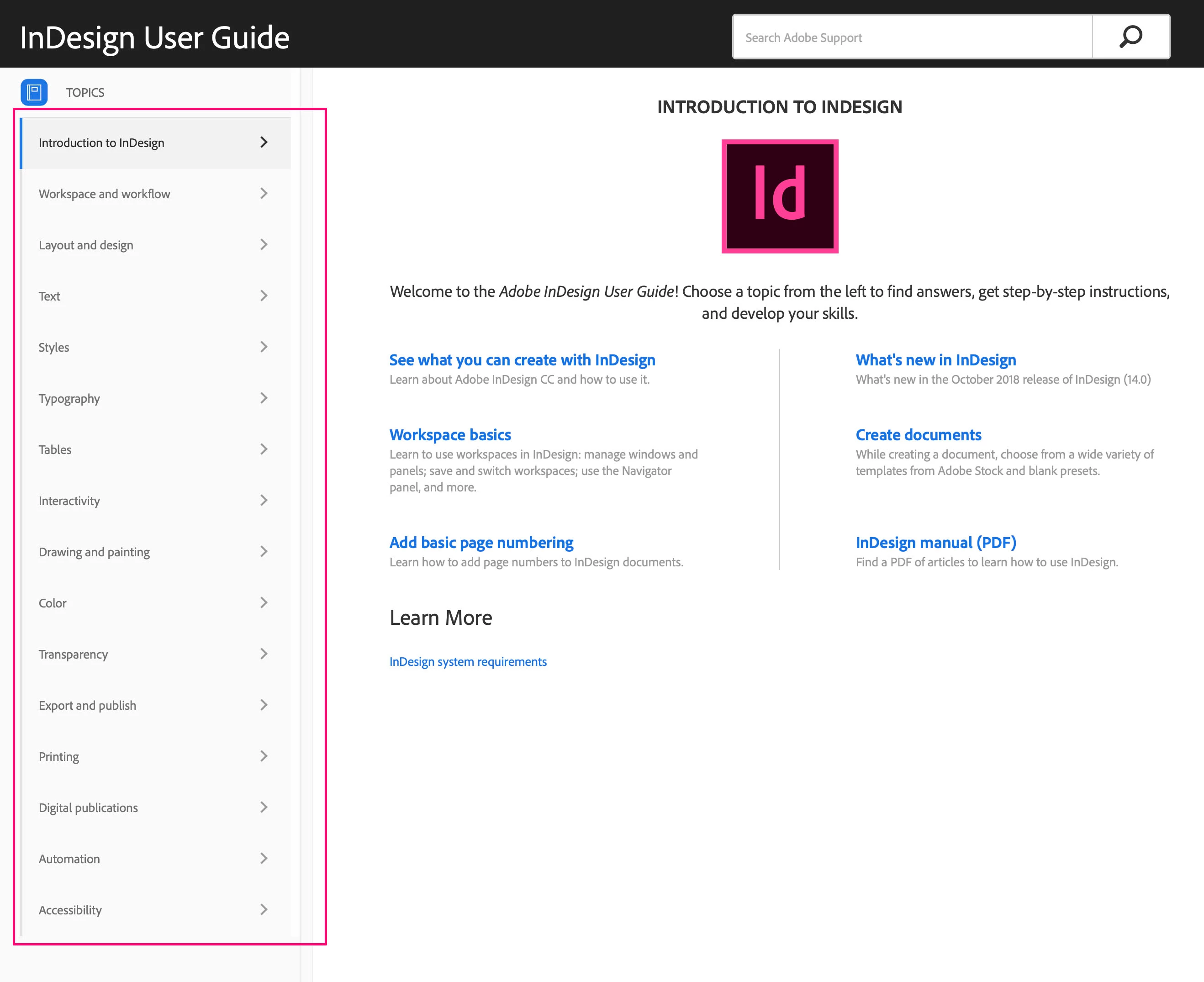Click chevron next to Accessibility
Screen dimensions: 1204x982
(264, 909)
